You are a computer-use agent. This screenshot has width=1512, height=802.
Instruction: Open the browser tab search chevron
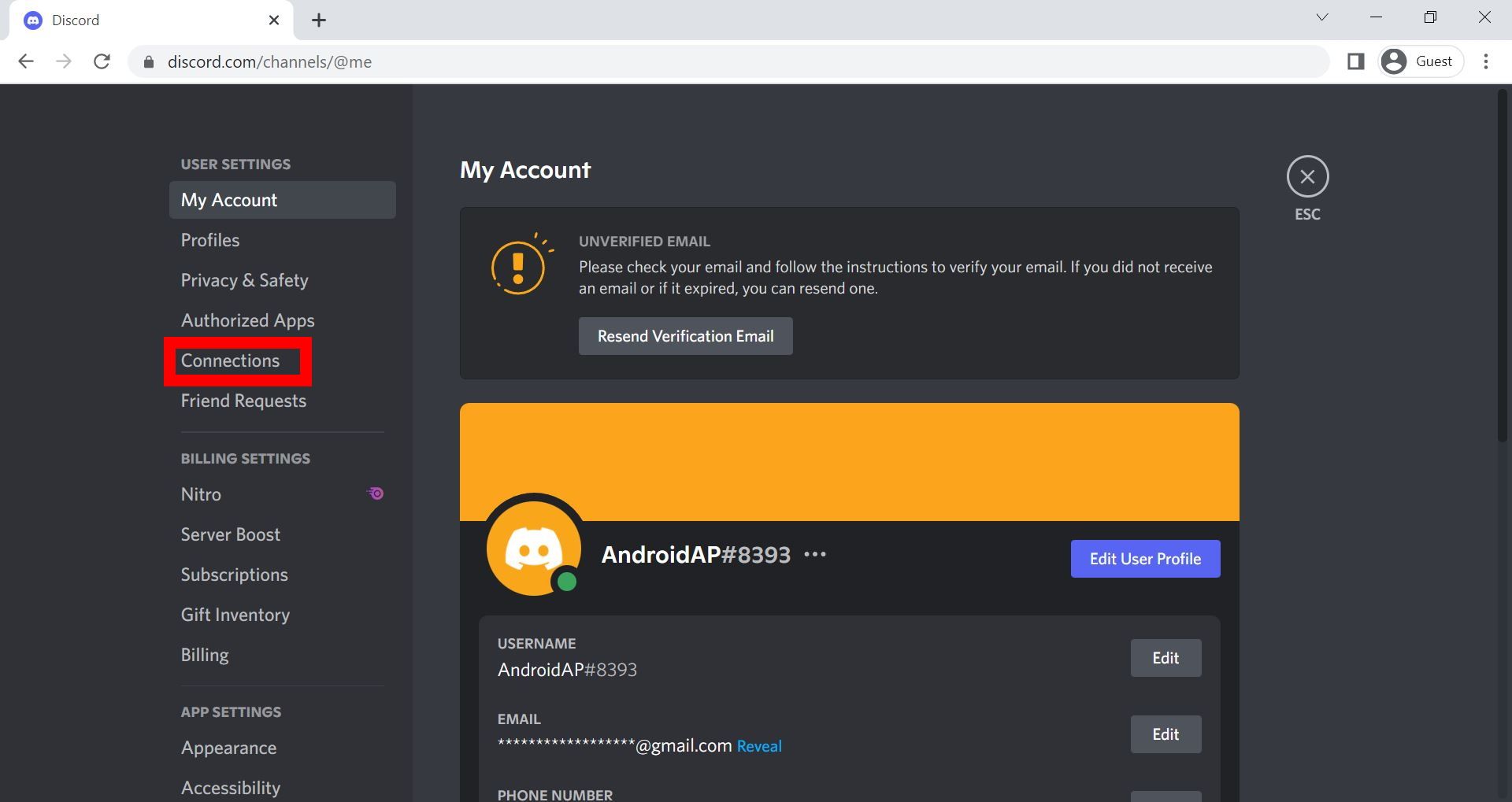tap(1321, 17)
